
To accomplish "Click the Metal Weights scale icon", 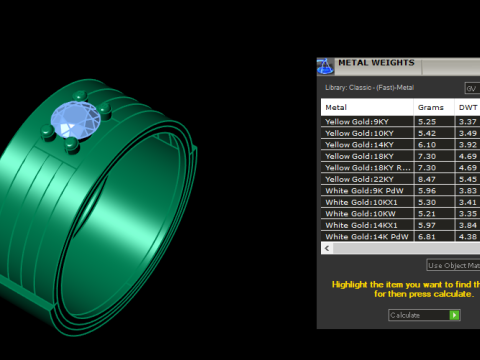I will 325,66.
